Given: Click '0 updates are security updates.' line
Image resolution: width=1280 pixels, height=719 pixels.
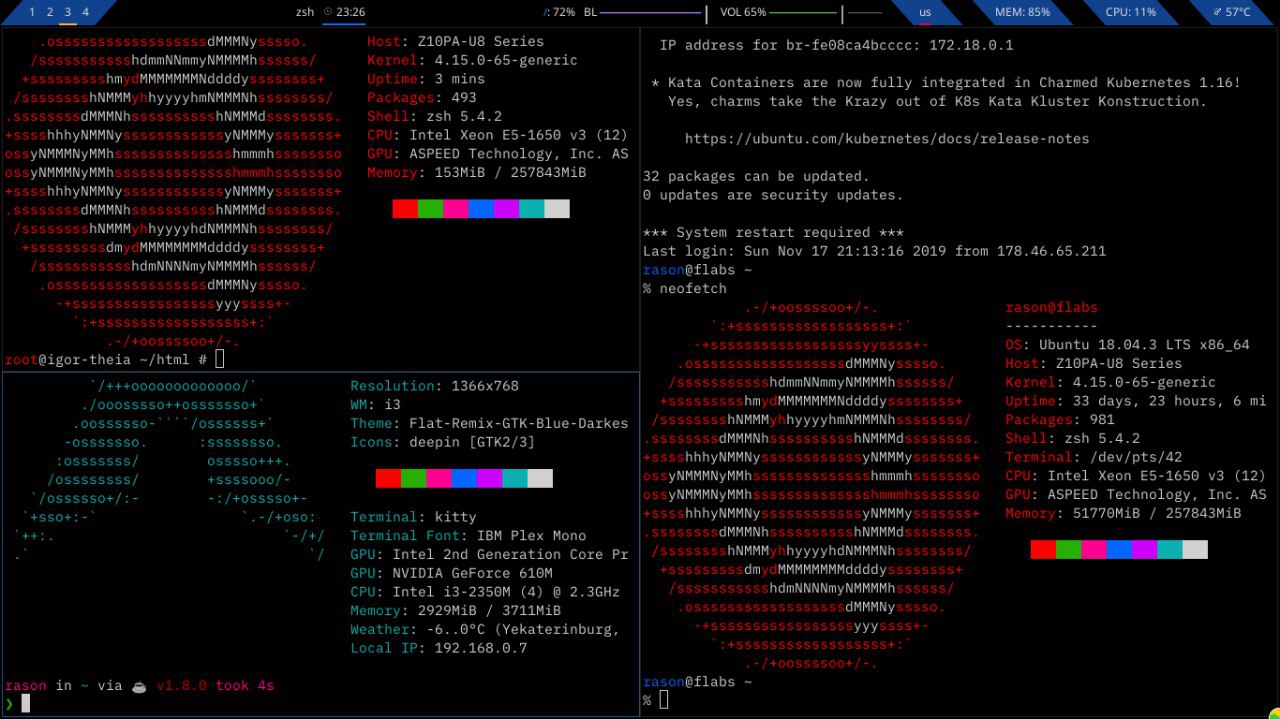Looking at the screenshot, I should [773, 195].
